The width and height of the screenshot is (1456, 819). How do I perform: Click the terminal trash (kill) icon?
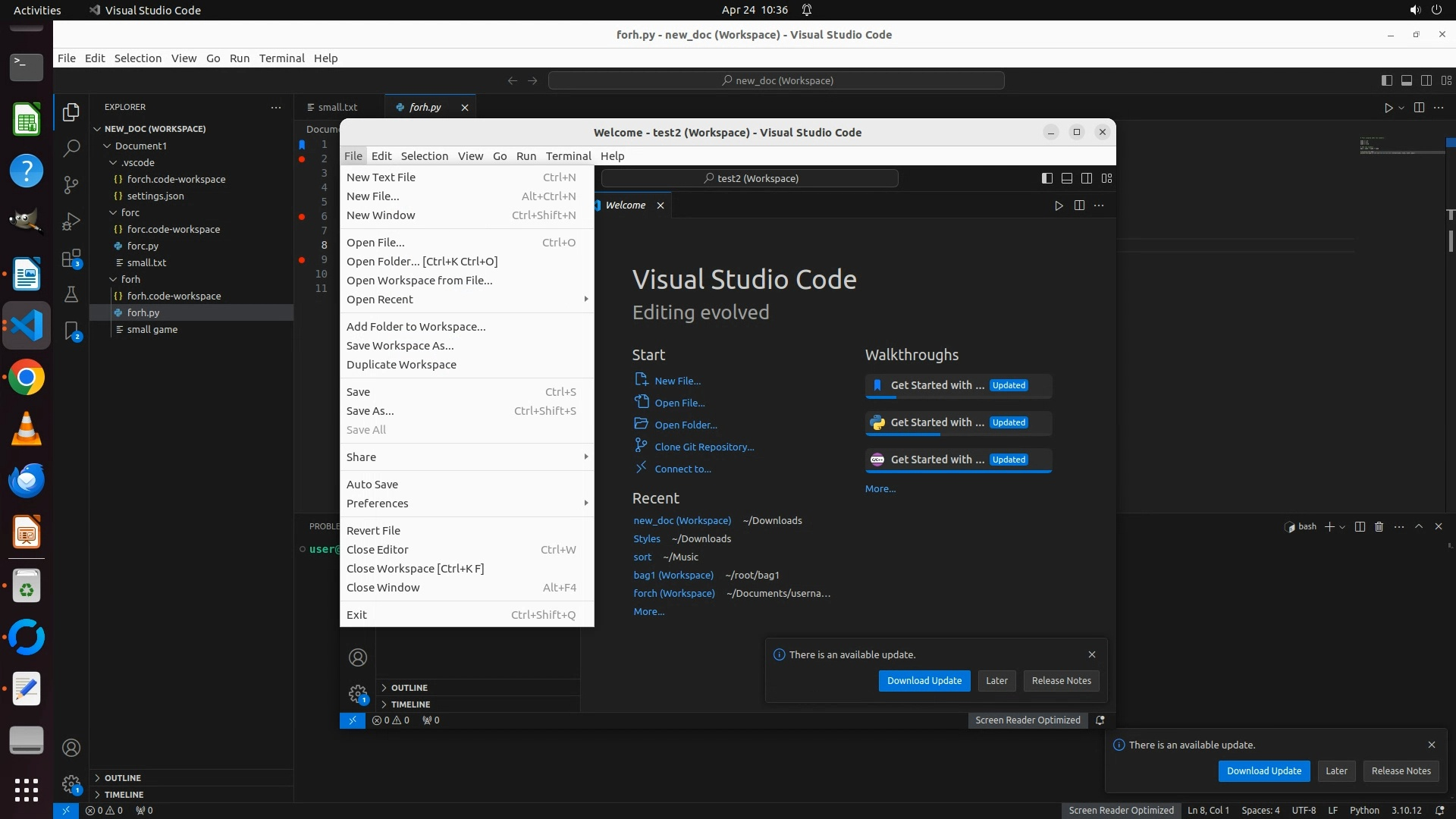coord(1379,526)
